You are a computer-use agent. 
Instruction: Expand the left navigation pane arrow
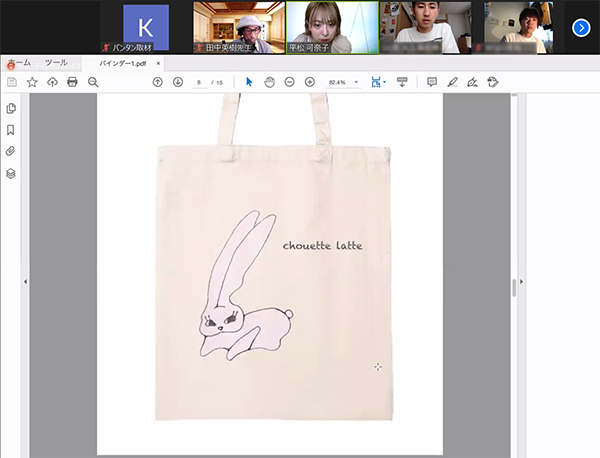(x=25, y=283)
